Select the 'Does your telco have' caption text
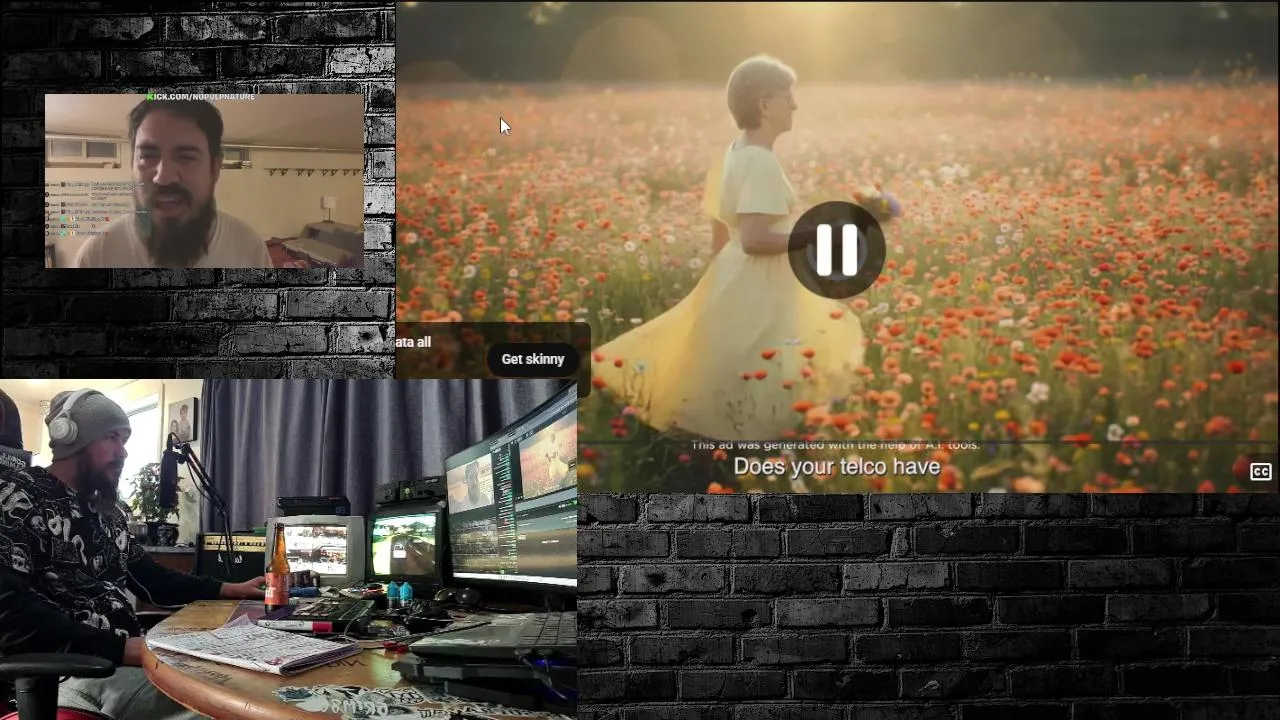 [x=836, y=467]
